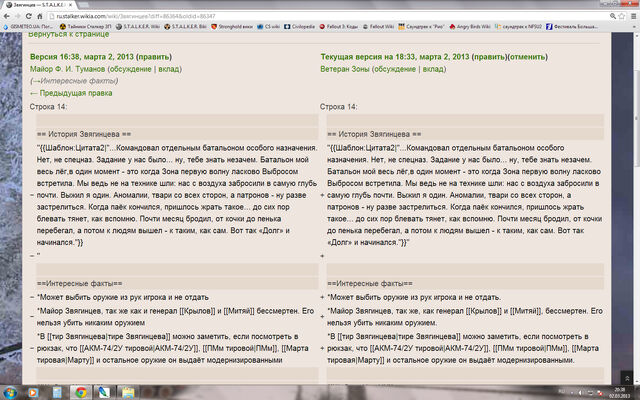Open the Fallout Wiki bookmark
The width and height of the screenshot is (640, 400).
click(378, 27)
